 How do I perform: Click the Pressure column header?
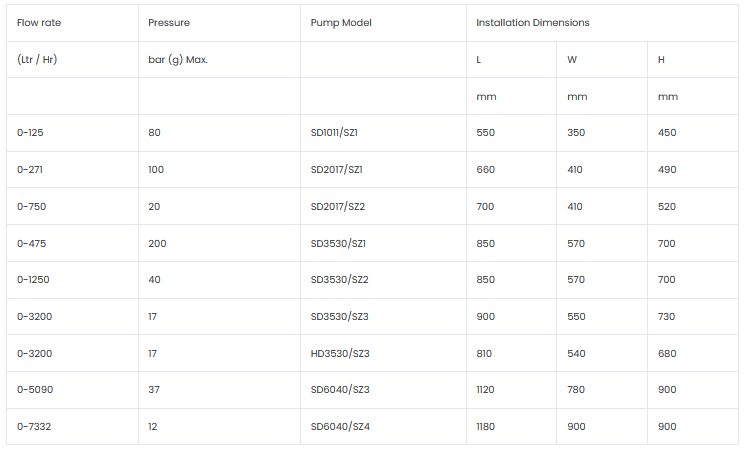[x=169, y=22]
